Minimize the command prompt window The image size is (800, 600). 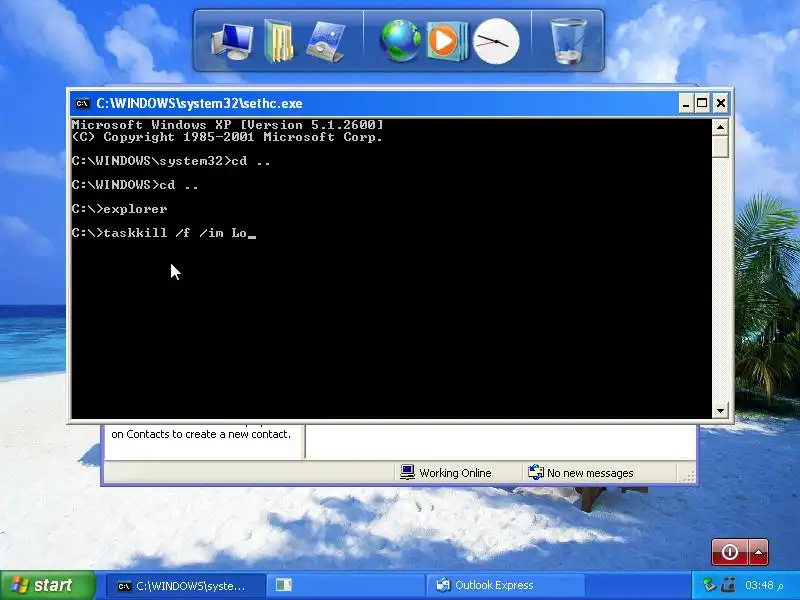coord(686,104)
